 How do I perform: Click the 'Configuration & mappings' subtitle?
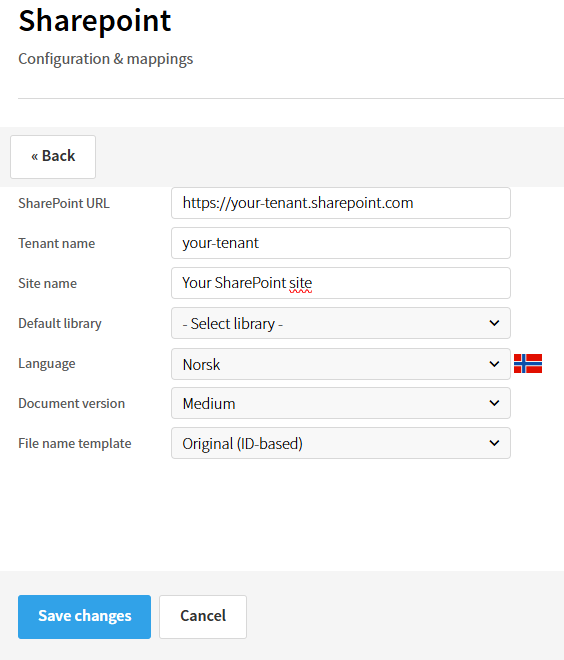[106, 59]
